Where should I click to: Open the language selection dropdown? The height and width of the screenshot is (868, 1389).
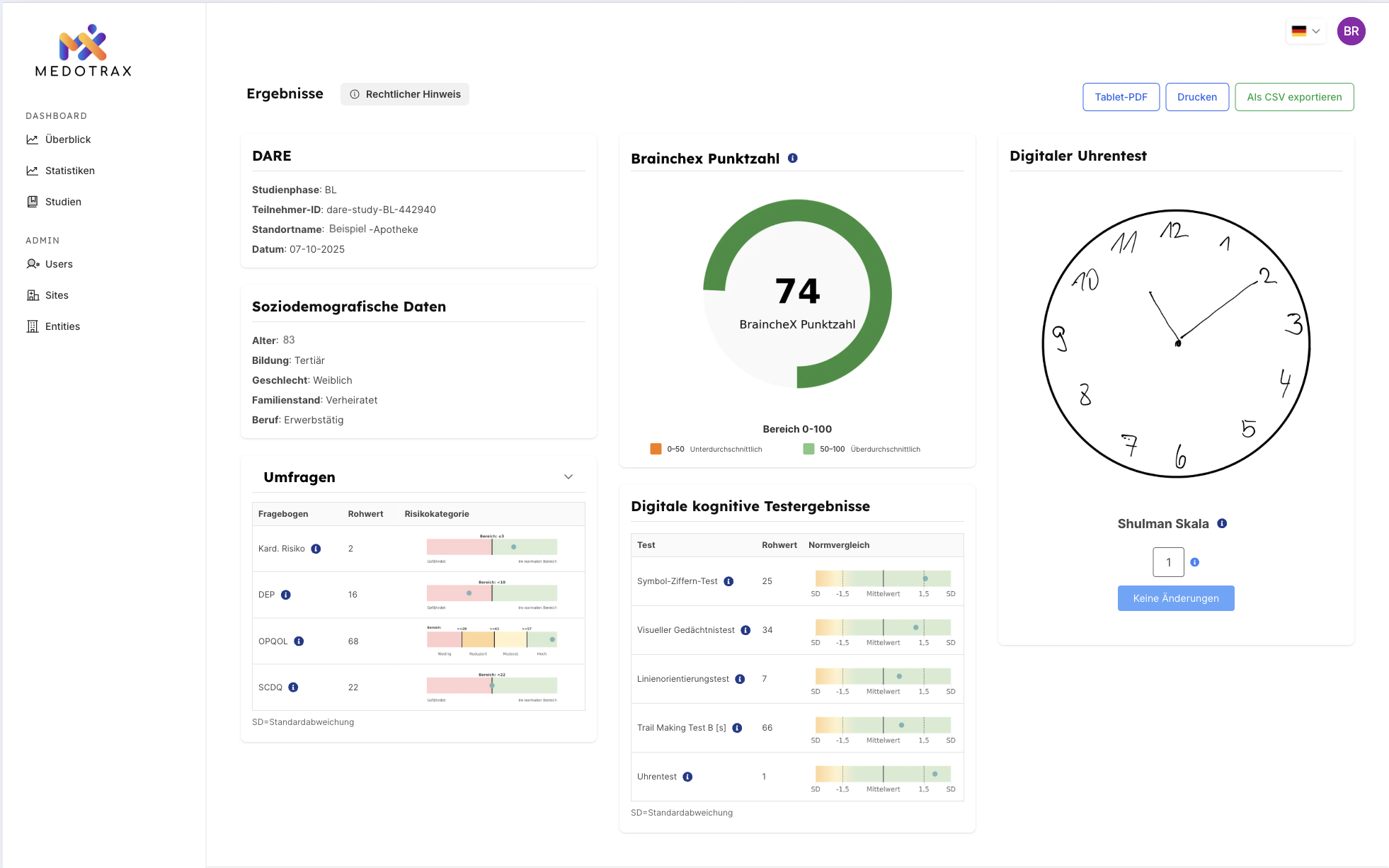point(1305,31)
